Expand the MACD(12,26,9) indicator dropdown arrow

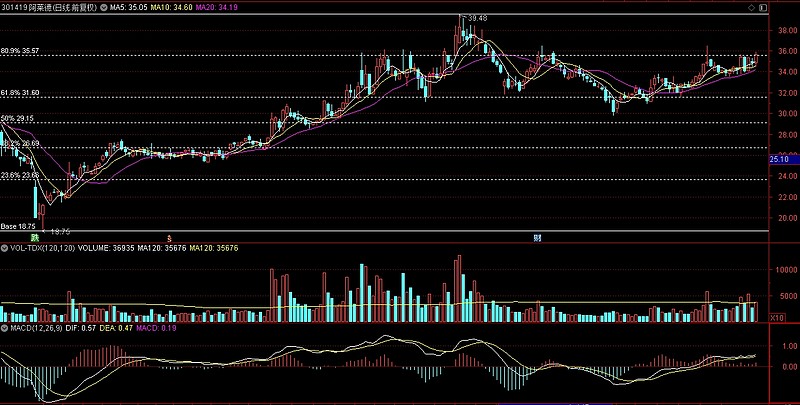click(x=4, y=328)
